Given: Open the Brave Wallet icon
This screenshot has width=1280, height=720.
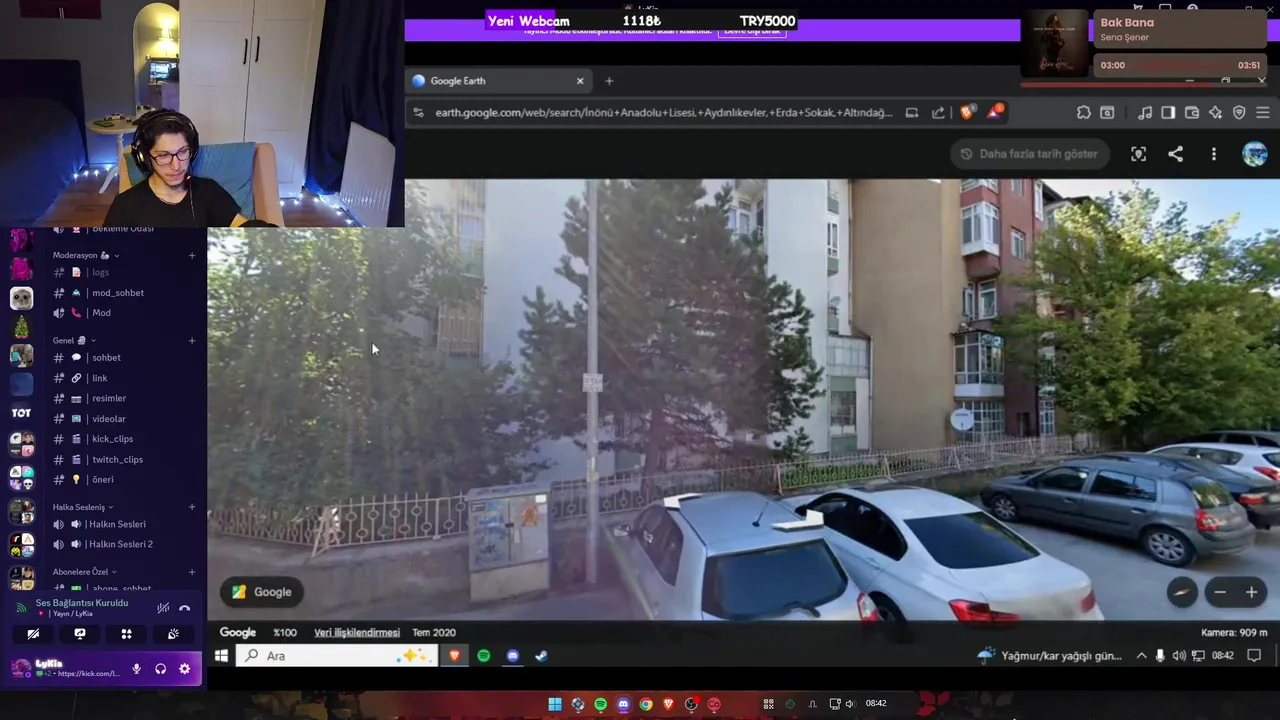Looking at the screenshot, I should (x=1192, y=113).
